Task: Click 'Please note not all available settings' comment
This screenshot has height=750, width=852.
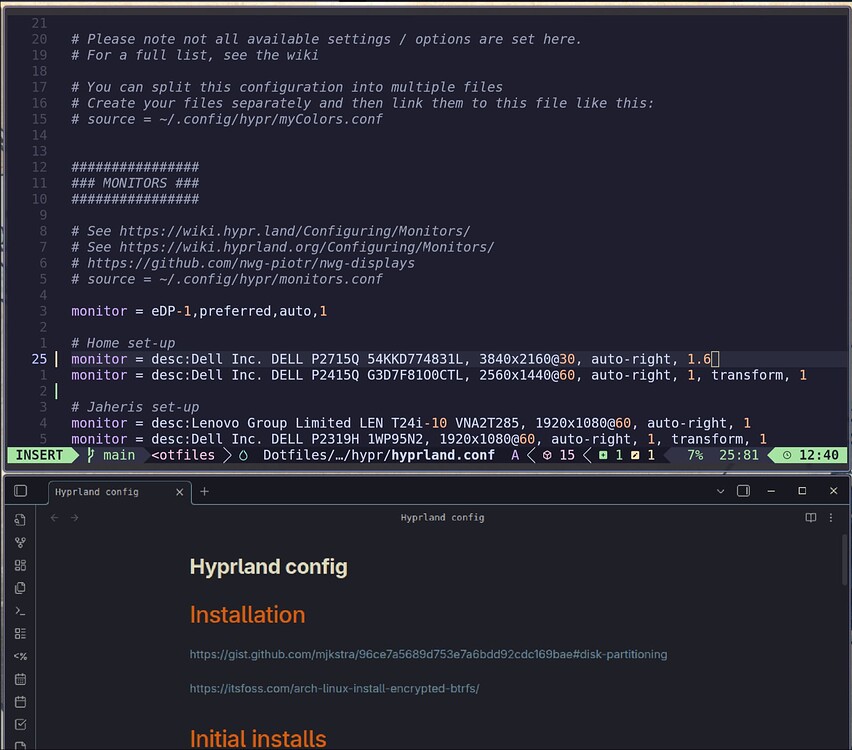Action: click(x=326, y=39)
